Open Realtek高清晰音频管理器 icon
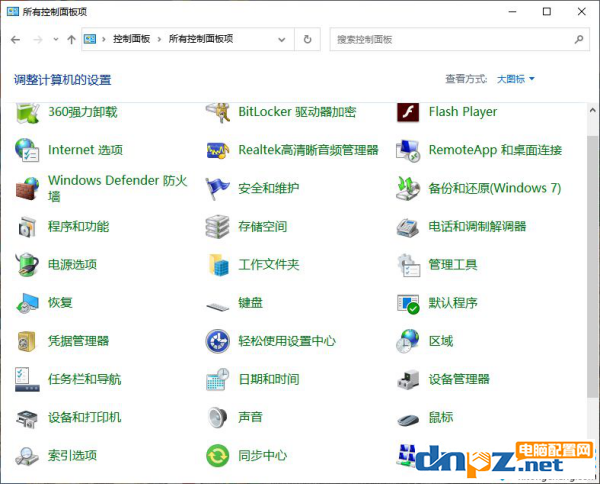Image resolution: width=600 pixels, height=484 pixels. (x=218, y=150)
